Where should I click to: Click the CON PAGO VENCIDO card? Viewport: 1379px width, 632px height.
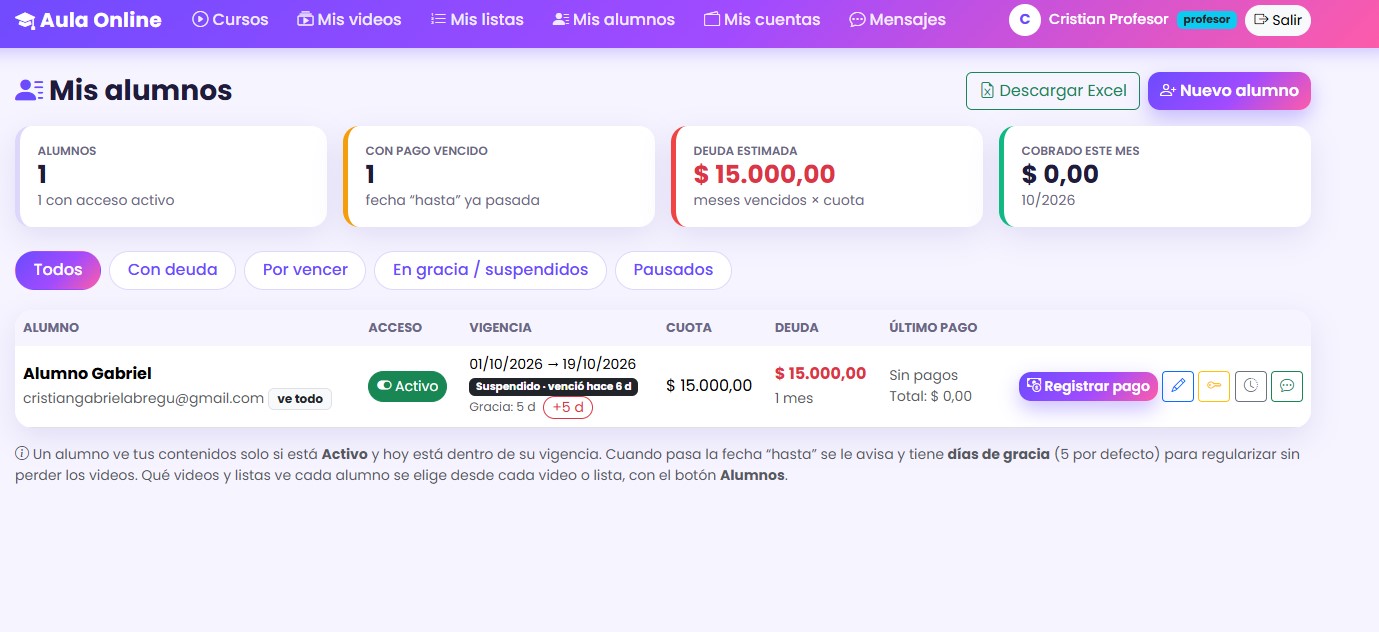point(499,176)
